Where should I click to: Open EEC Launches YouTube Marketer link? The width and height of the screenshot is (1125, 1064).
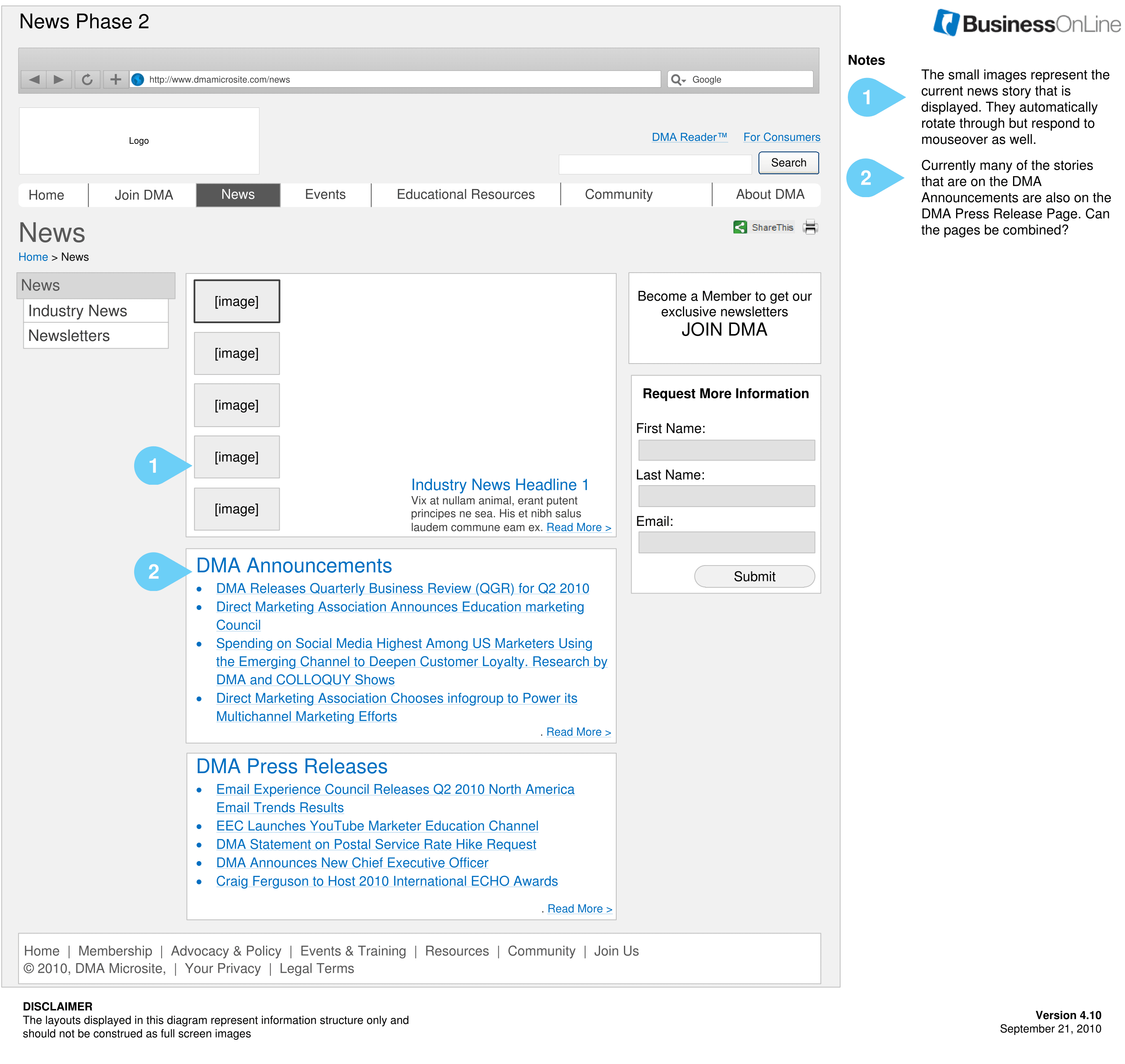click(x=377, y=826)
